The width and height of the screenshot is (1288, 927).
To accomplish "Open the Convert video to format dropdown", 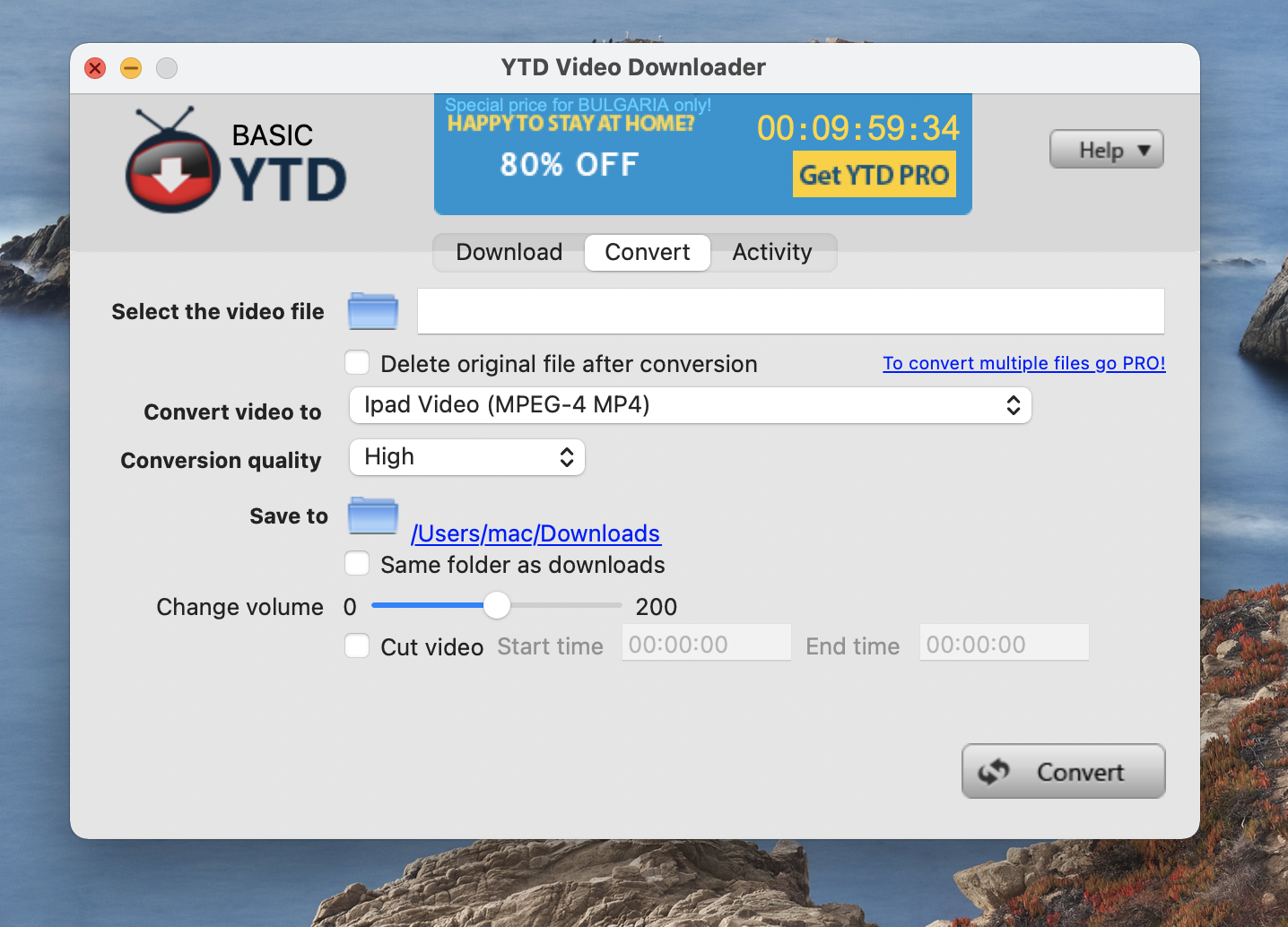I will [x=690, y=405].
